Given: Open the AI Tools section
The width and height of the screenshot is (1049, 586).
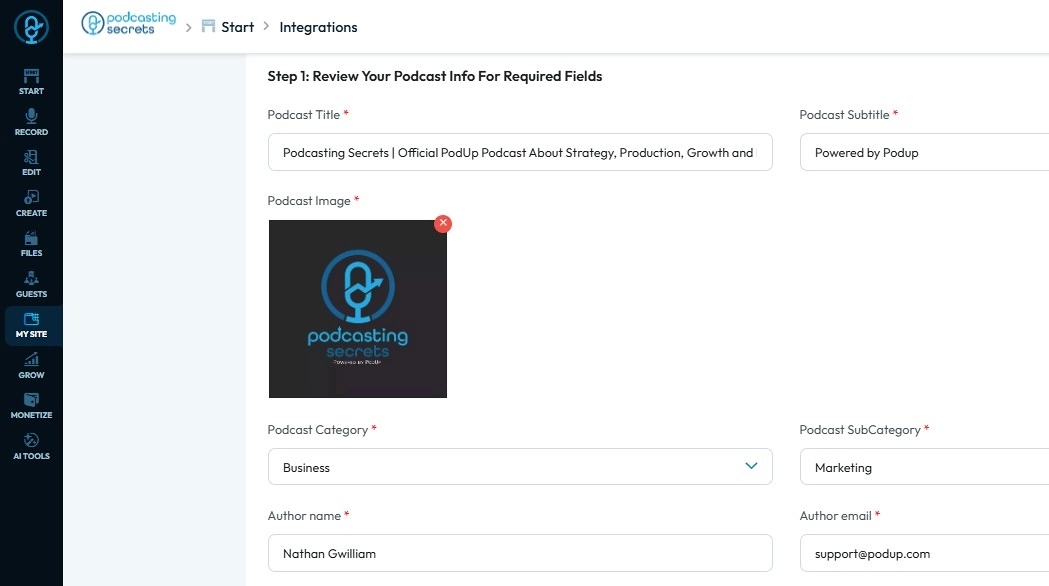Looking at the screenshot, I should tap(31, 446).
